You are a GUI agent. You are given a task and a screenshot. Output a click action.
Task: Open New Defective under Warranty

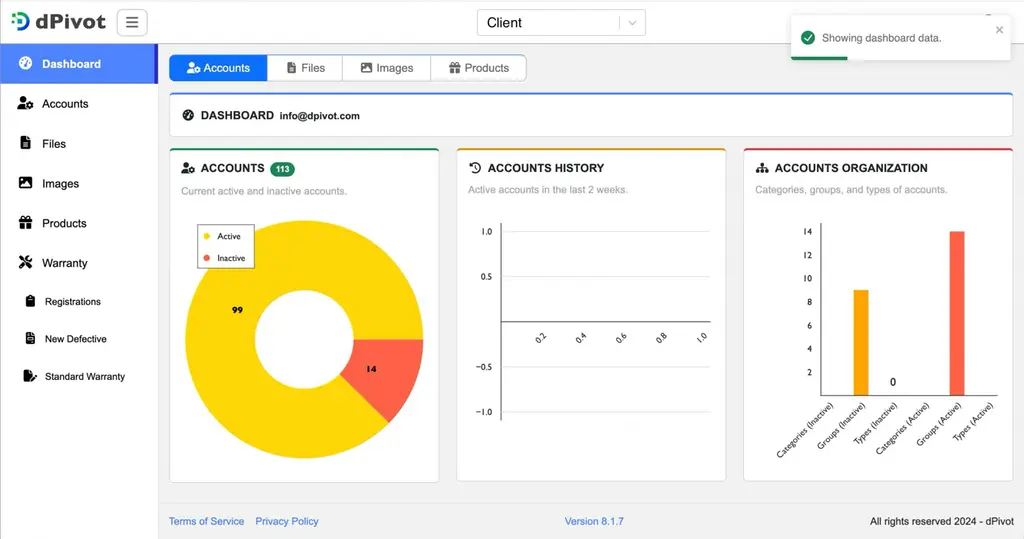(x=78, y=339)
